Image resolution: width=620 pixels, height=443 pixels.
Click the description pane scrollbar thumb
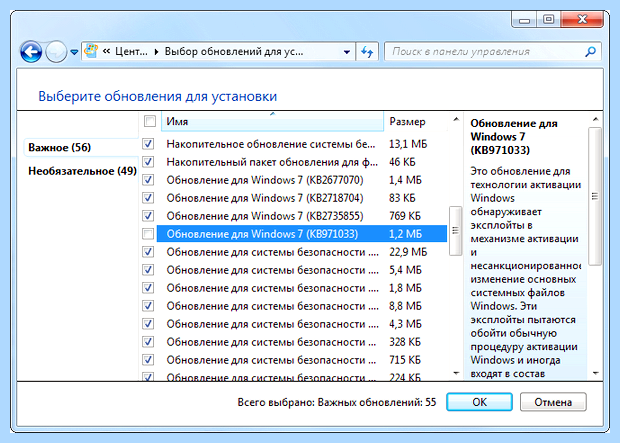595,196
